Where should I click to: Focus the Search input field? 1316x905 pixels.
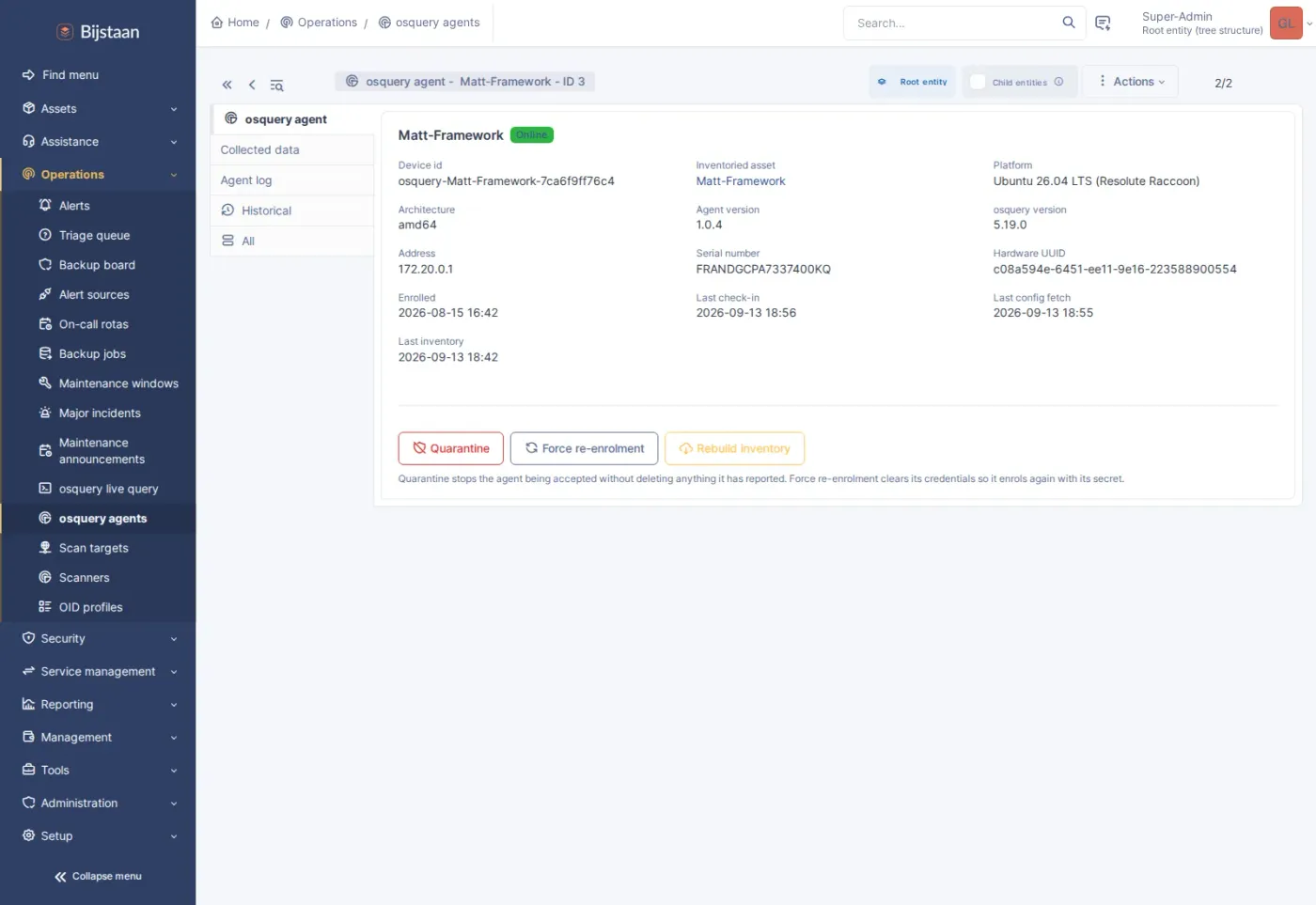coord(954,23)
